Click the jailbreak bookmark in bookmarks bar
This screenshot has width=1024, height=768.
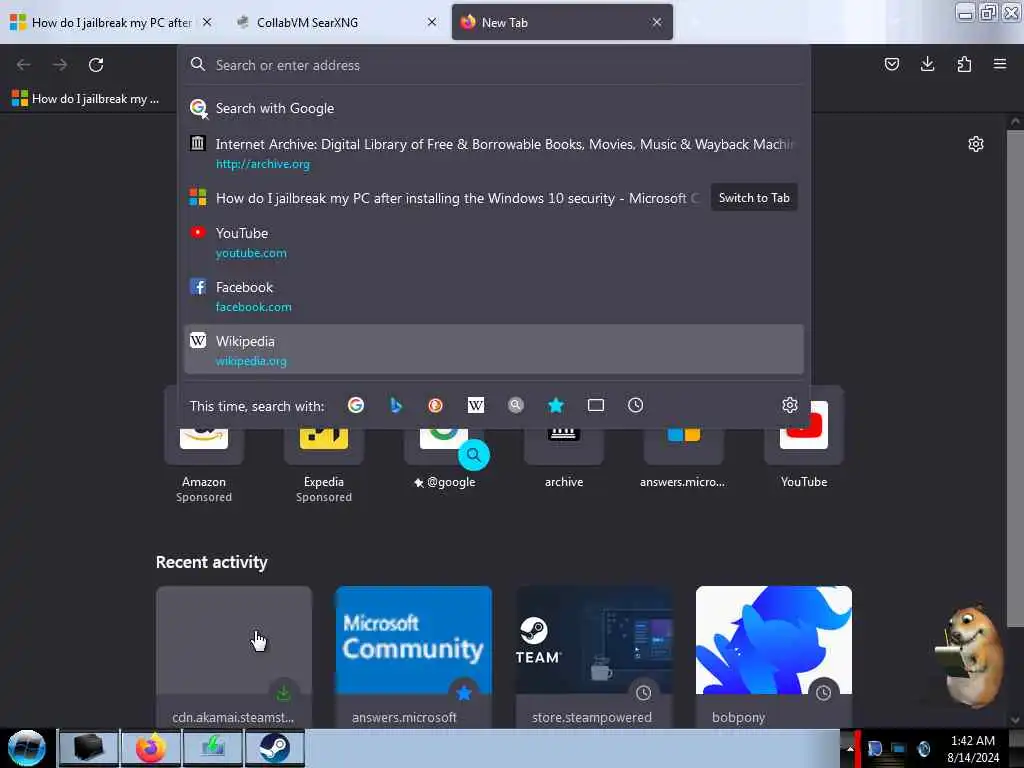(86, 99)
